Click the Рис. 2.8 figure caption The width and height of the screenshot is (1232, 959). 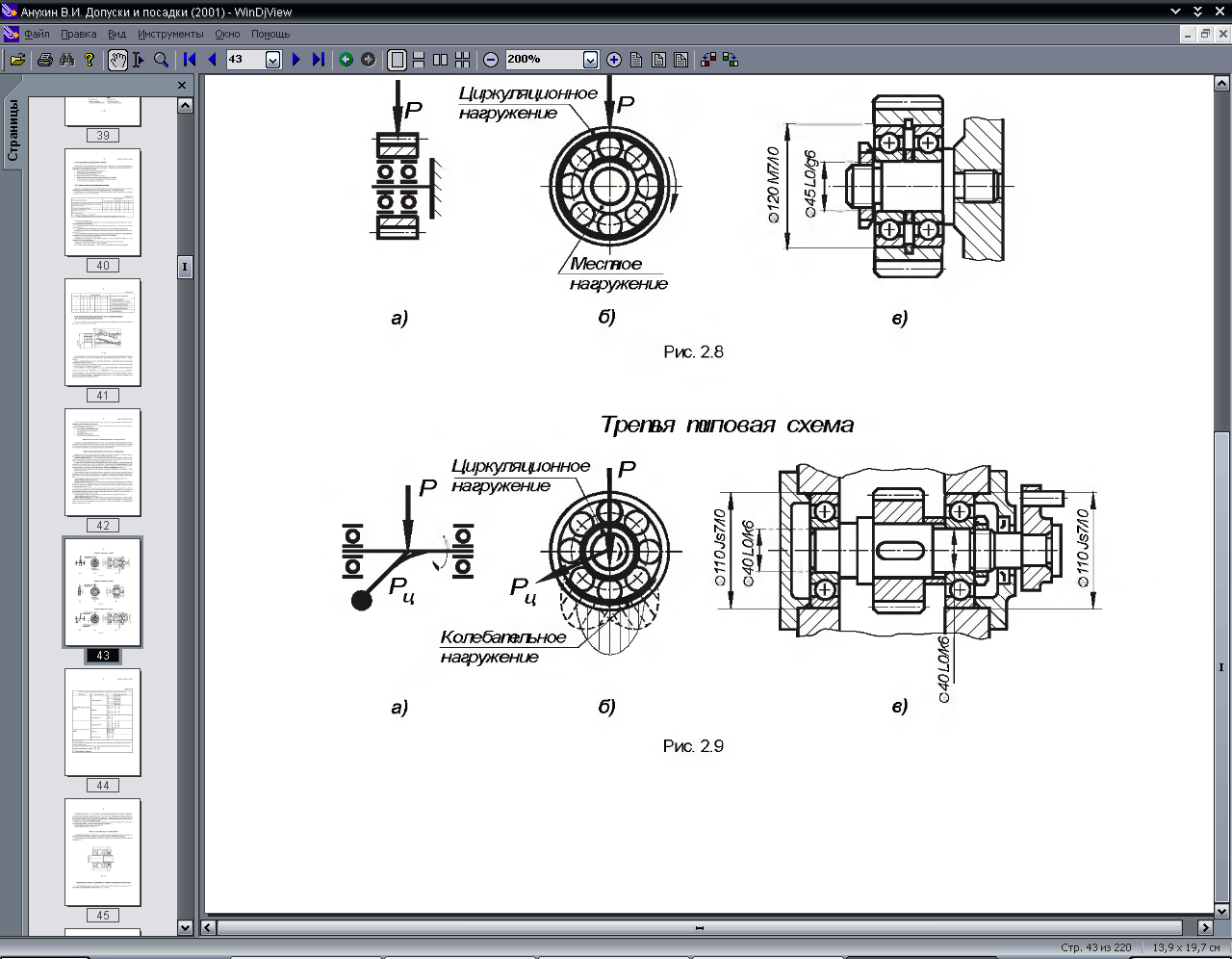coord(693,351)
